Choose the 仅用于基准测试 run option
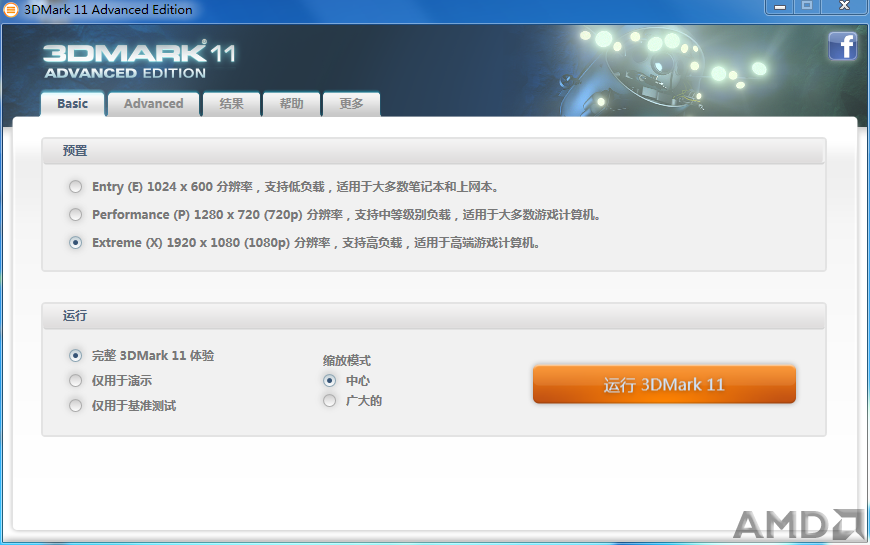Viewport: 870px width, 545px height. (x=75, y=406)
